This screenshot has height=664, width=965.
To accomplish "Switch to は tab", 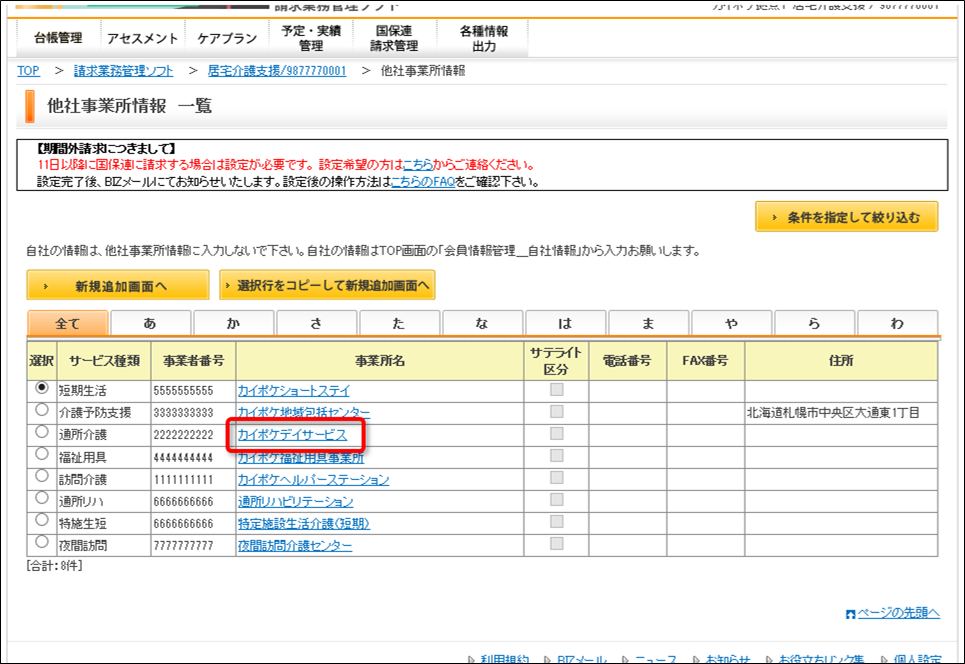I will click(565, 324).
